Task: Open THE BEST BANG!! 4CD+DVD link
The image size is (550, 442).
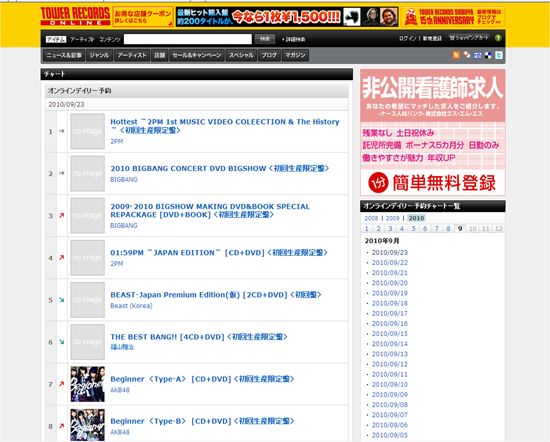Action: [x=199, y=337]
